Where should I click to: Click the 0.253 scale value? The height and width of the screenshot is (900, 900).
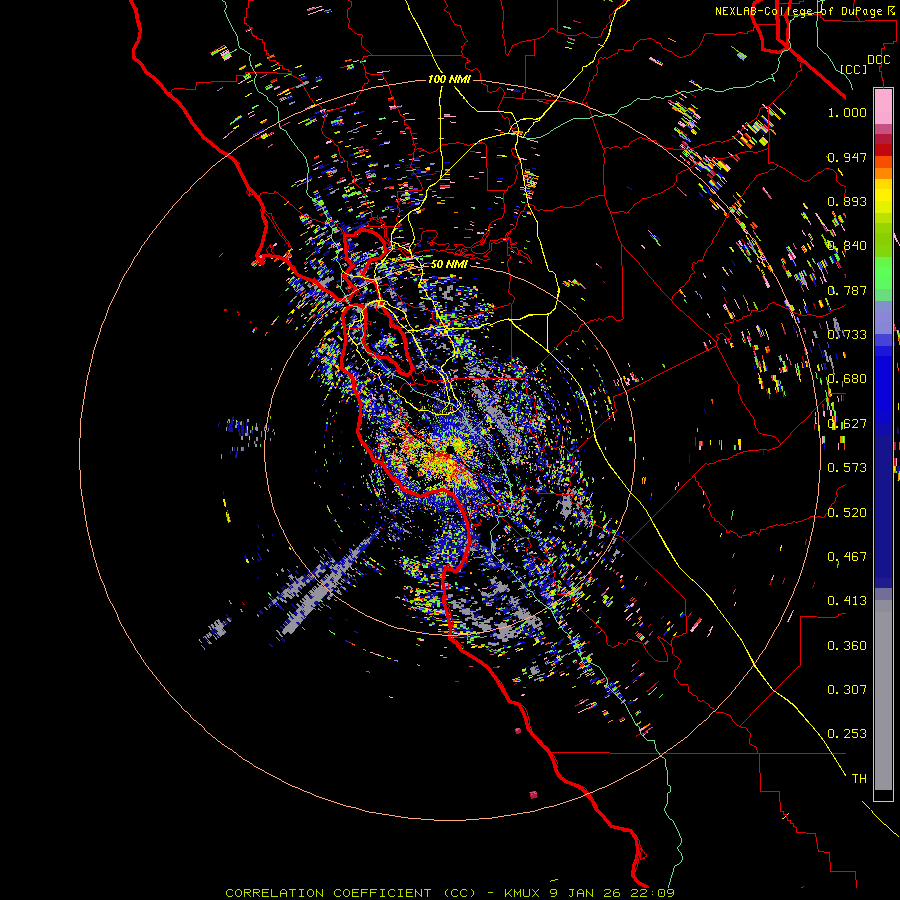click(x=847, y=734)
